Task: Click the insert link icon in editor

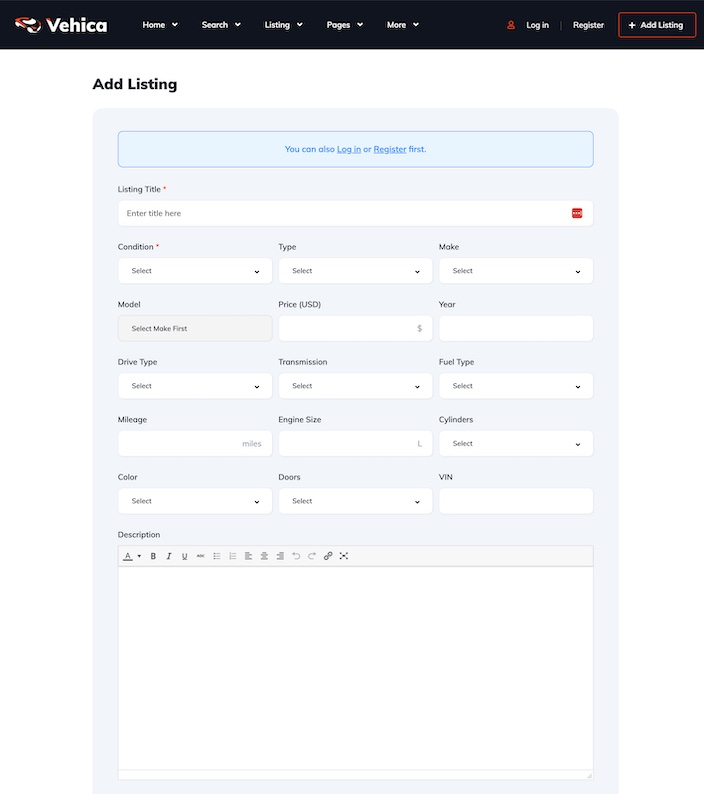Action: pos(328,556)
